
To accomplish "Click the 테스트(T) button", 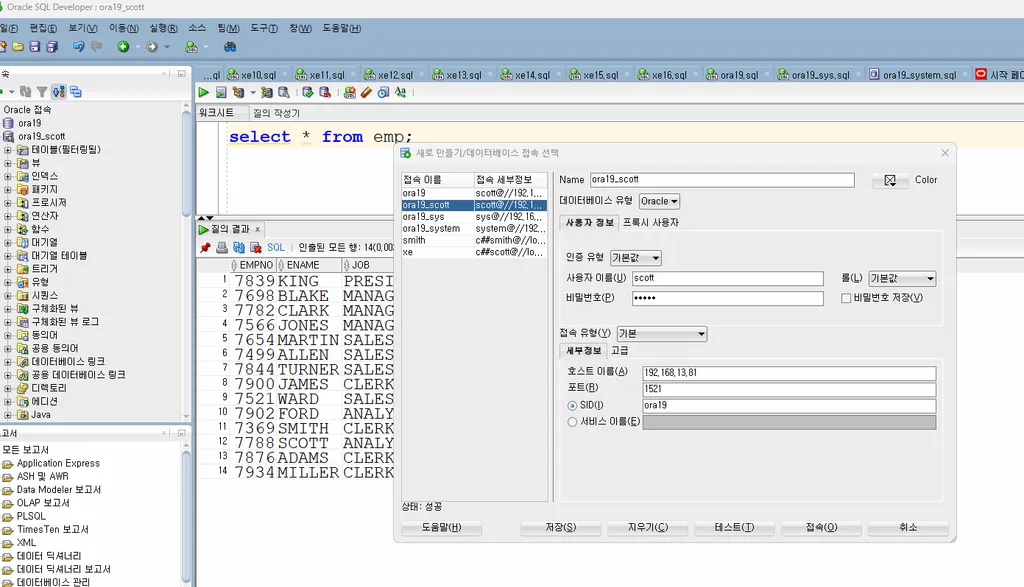I will (x=734, y=528).
